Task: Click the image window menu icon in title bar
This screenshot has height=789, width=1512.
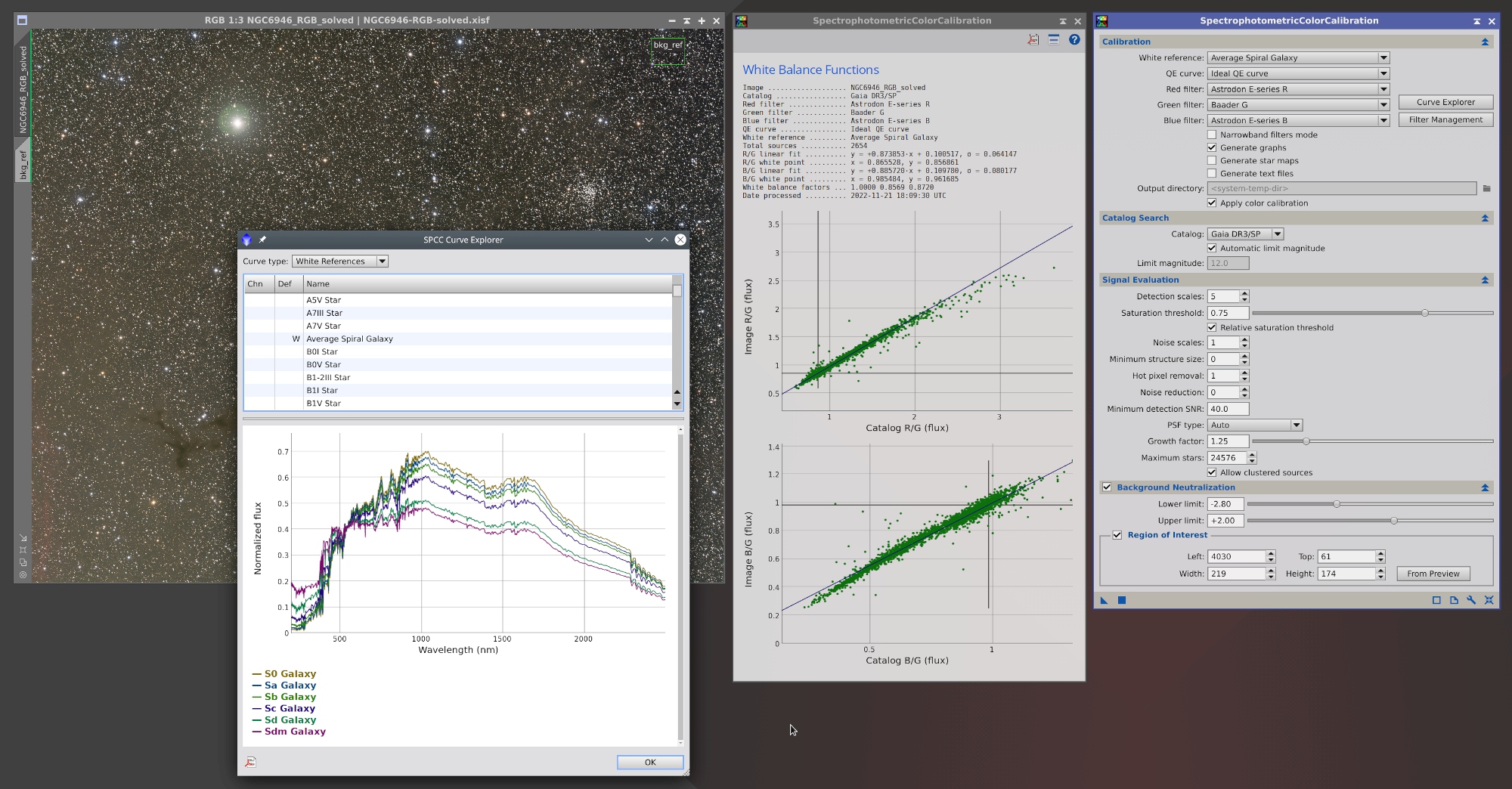Action: 22,20
